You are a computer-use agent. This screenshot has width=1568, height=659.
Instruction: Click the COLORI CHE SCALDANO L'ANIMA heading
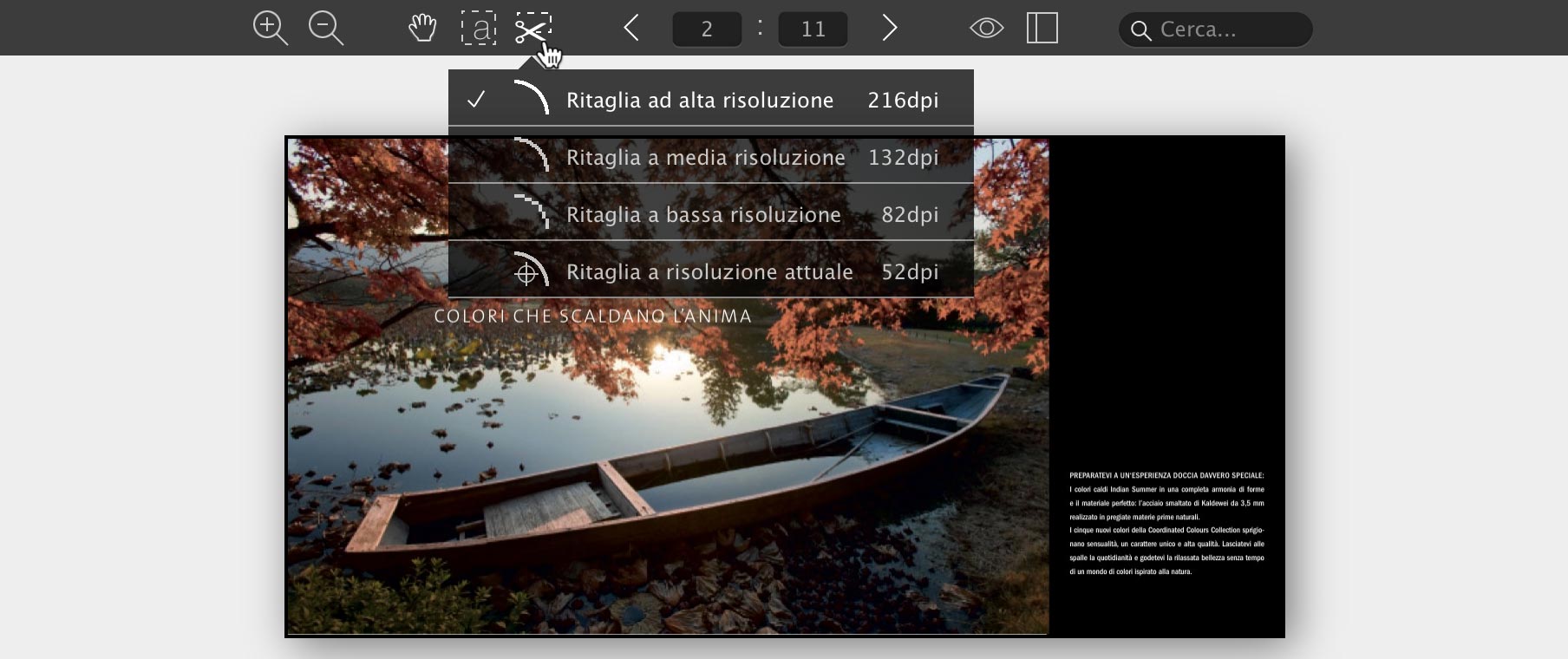click(x=592, y=316)
